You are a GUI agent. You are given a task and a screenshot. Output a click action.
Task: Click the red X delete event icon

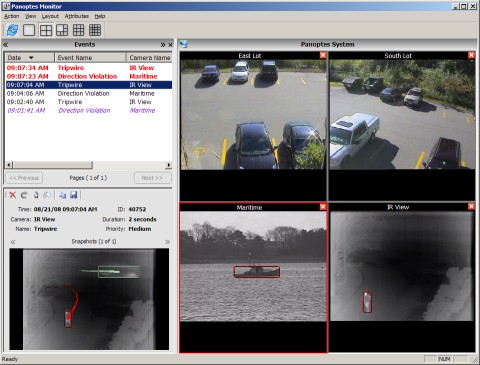(x=12, y=195)
